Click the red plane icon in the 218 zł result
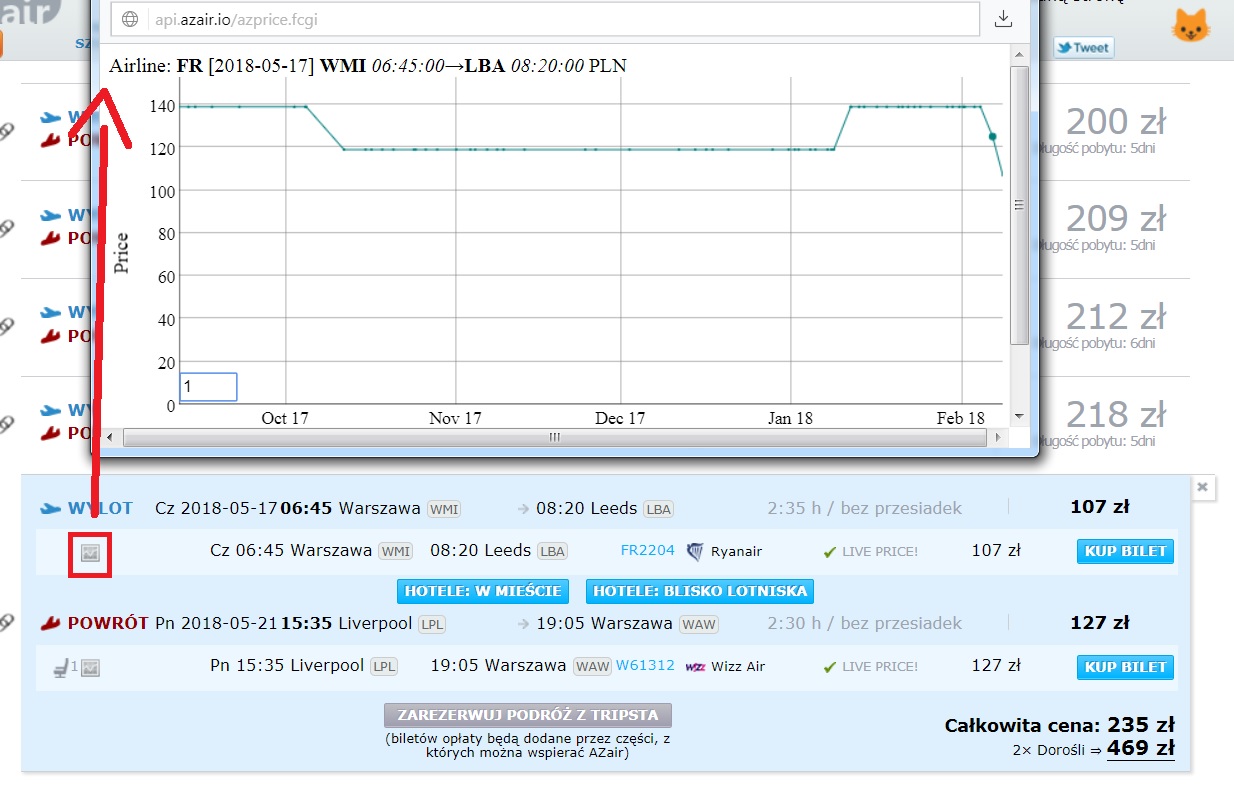Viewport: 1234px width, 787px height. 51,434
